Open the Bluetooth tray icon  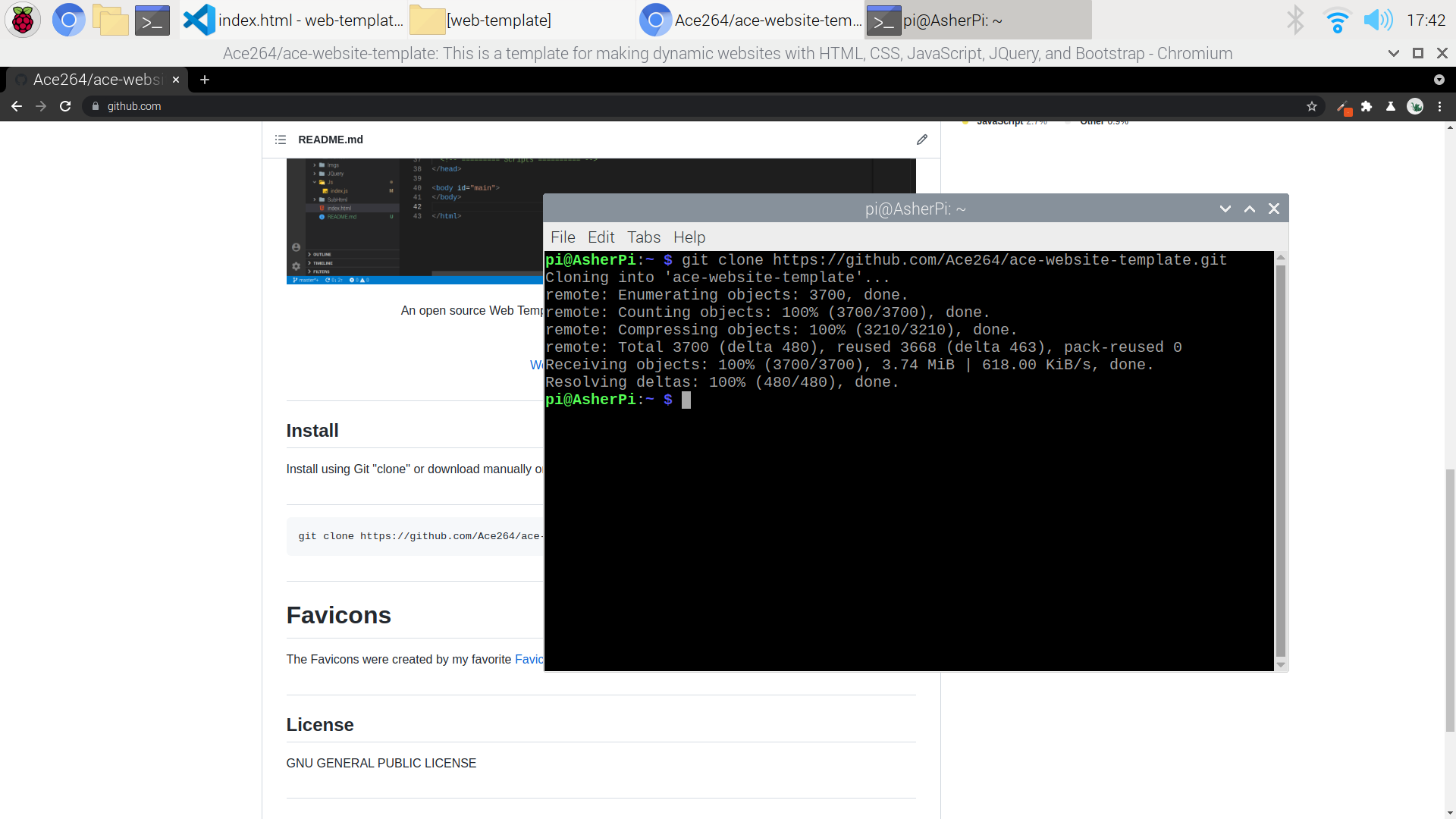click(1295, 20)
